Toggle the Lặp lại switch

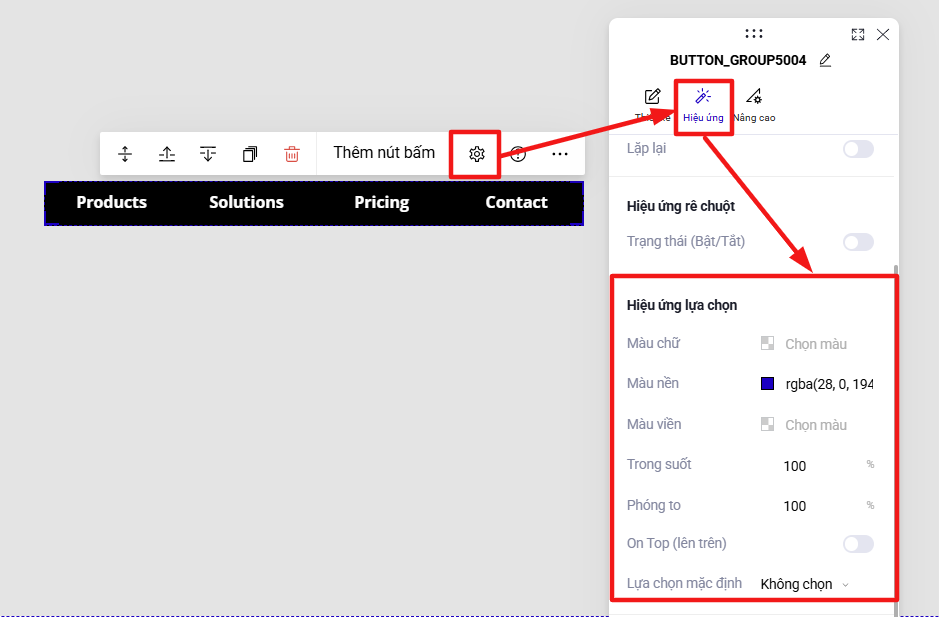[858, 149]
